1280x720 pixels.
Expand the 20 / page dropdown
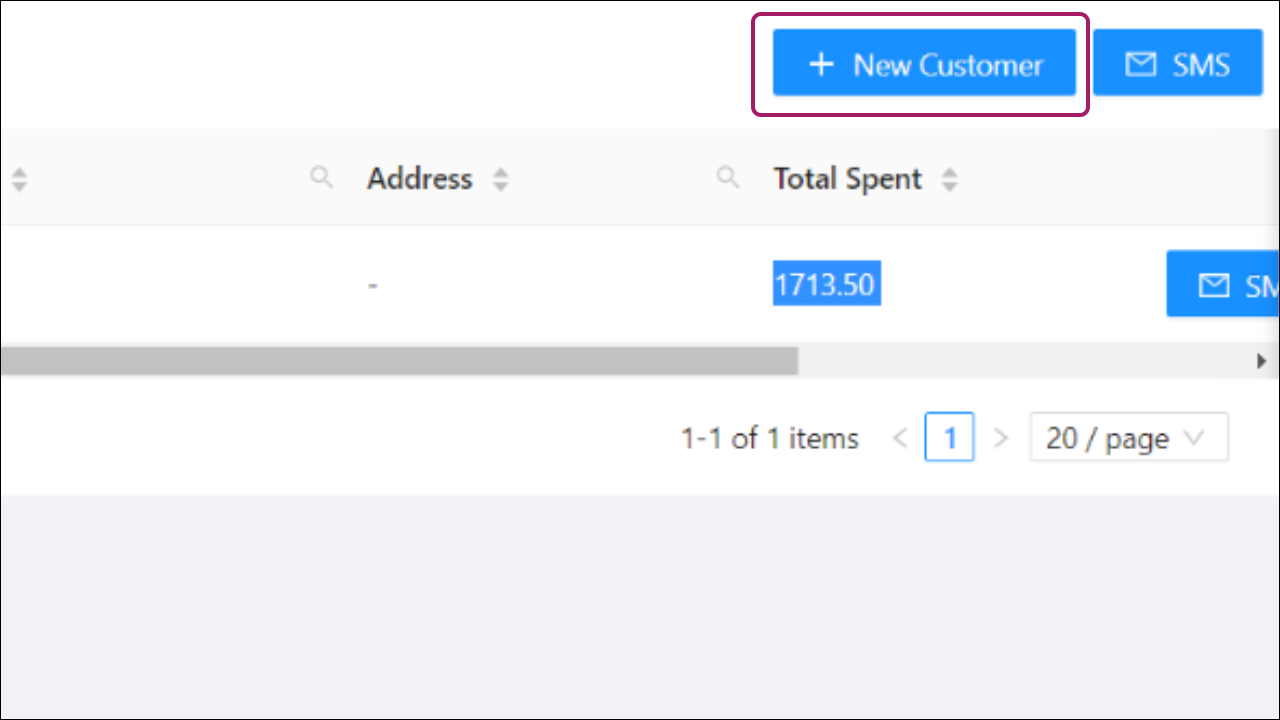[x=1129, y=438]
